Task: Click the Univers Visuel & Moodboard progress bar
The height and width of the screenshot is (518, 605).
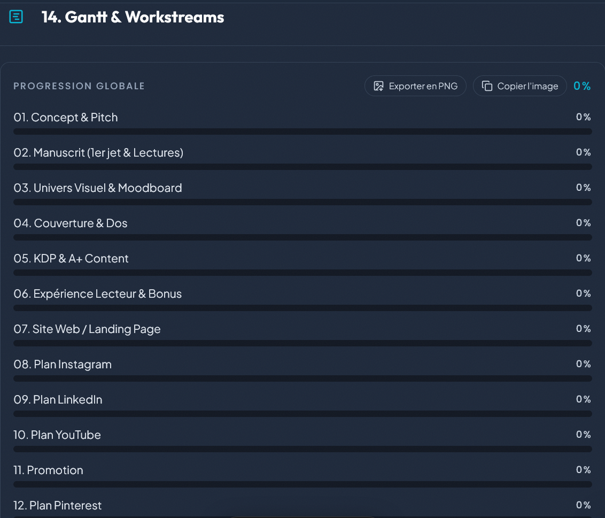Action: point(302,202)
